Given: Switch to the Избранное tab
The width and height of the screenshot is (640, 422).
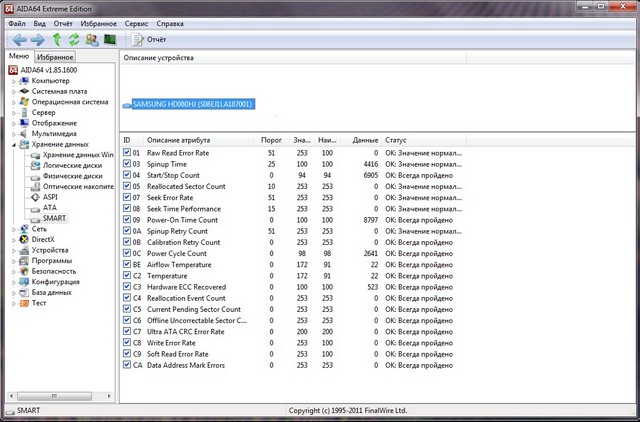Looking at the screenshot, I should coord(55,57).
